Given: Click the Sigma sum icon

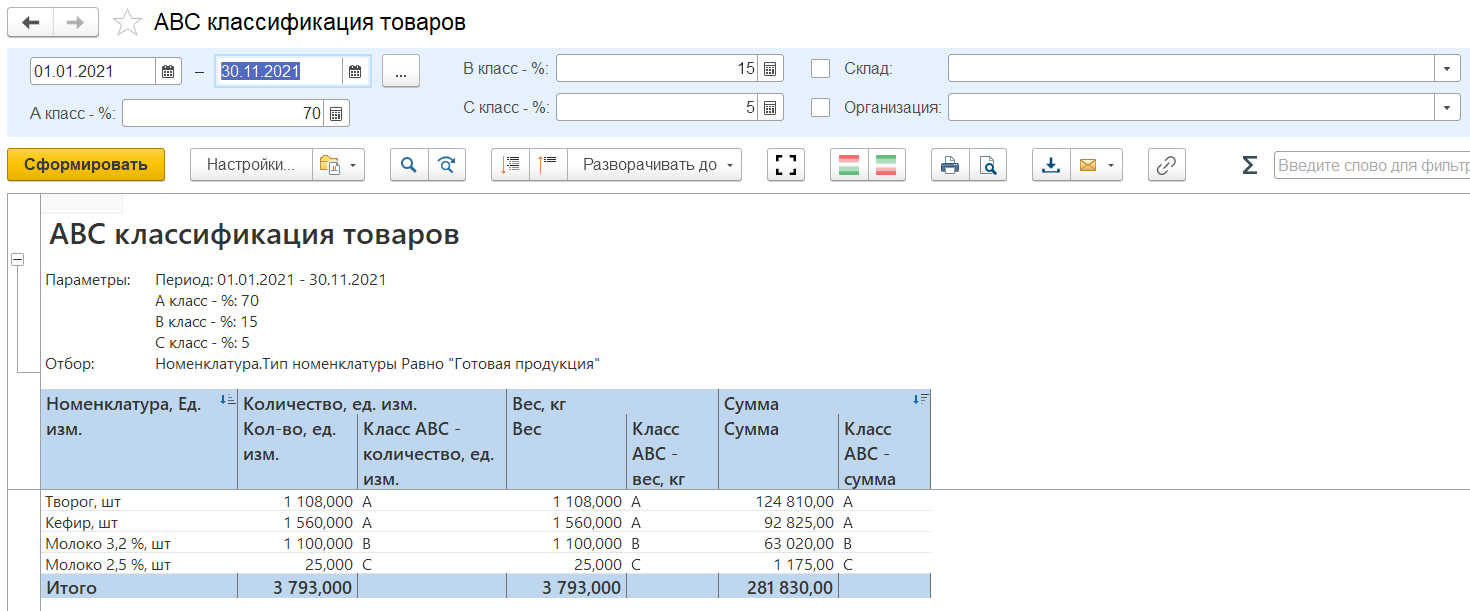Looking at the screenshot, I should (1249, 165).
